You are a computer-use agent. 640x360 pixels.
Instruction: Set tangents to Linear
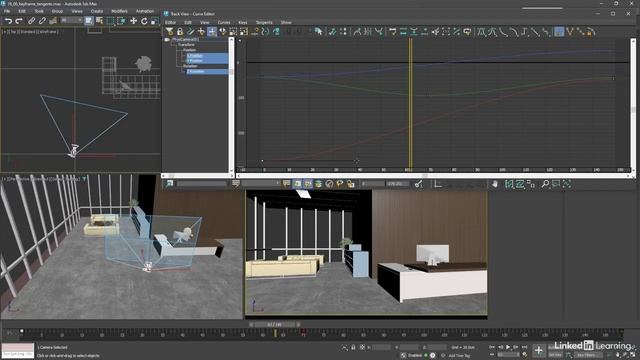pos(535,31)
